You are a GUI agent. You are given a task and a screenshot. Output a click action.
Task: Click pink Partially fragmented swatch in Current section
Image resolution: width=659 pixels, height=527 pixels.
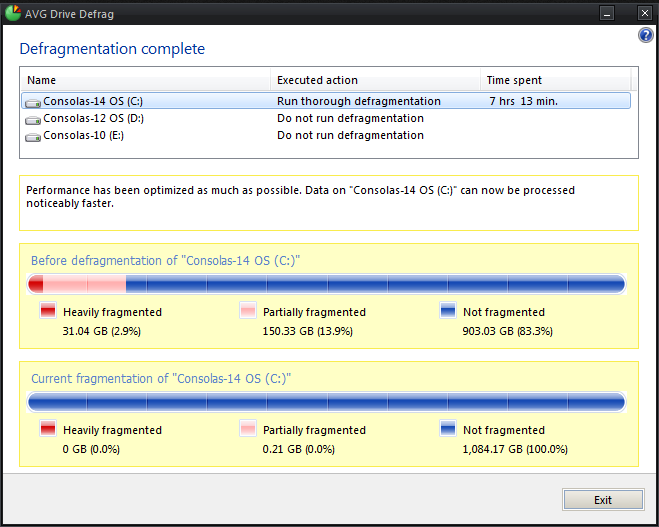[x=248, y=428]
